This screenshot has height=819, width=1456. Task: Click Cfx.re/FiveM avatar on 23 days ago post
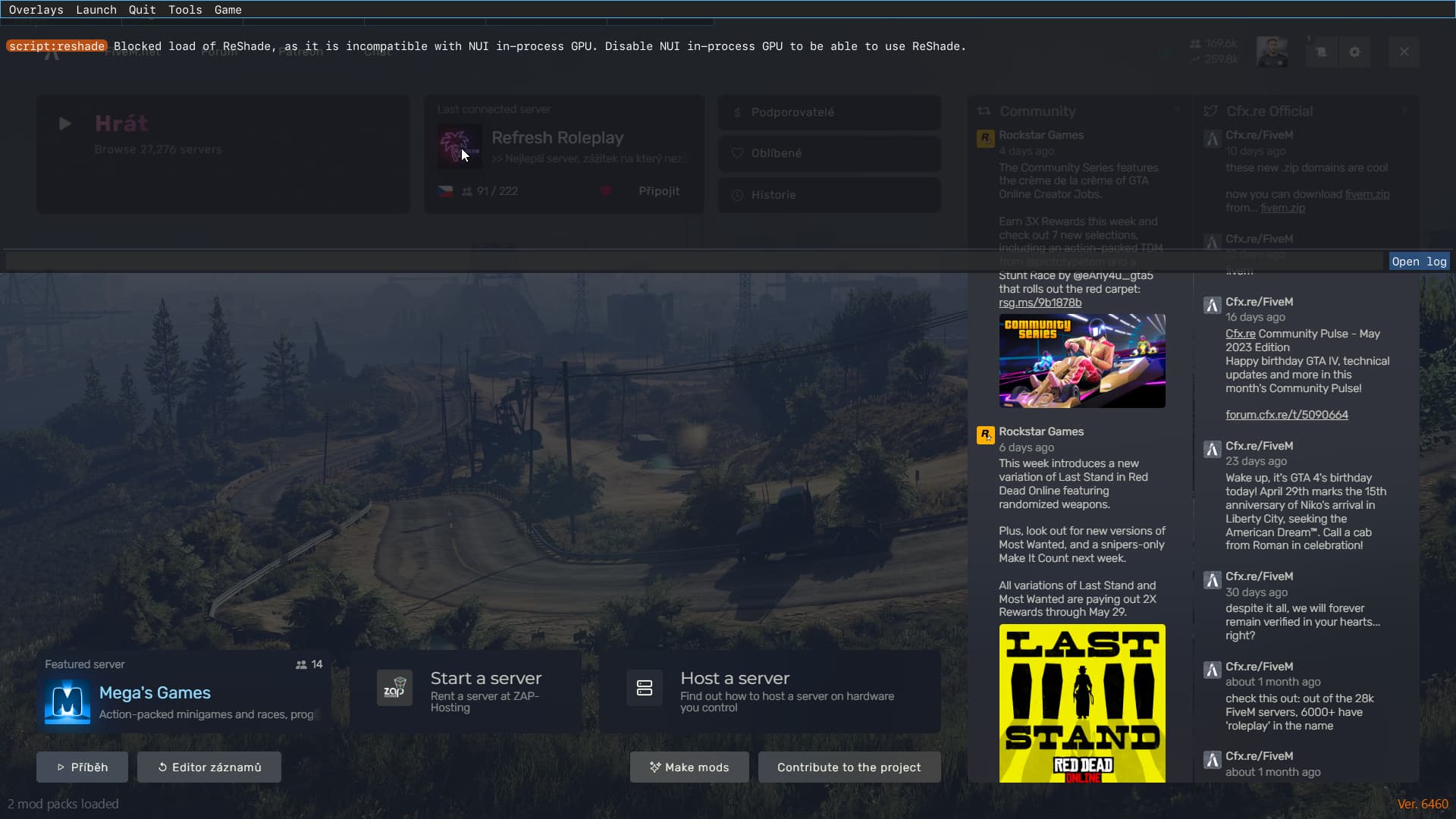pos(1212,450)
